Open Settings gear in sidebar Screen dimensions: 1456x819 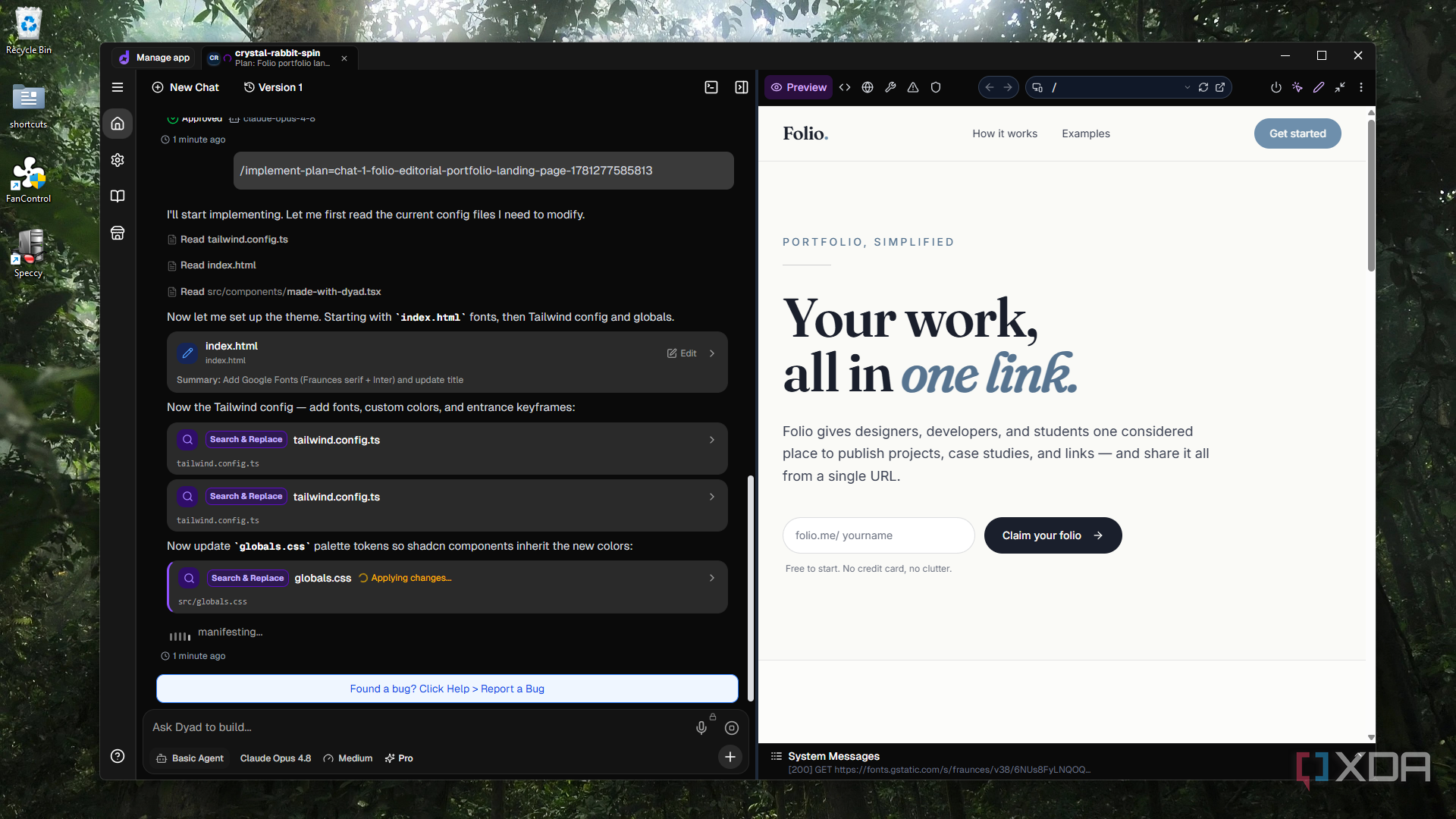coord(118,160)
